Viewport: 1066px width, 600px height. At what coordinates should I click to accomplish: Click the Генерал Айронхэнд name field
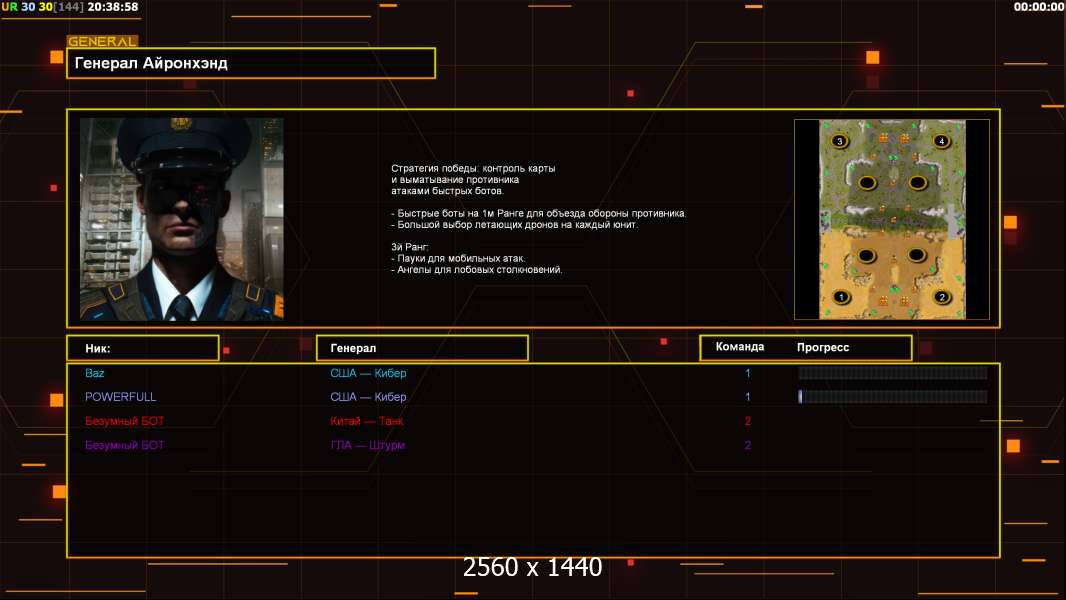tap(251, 63)
